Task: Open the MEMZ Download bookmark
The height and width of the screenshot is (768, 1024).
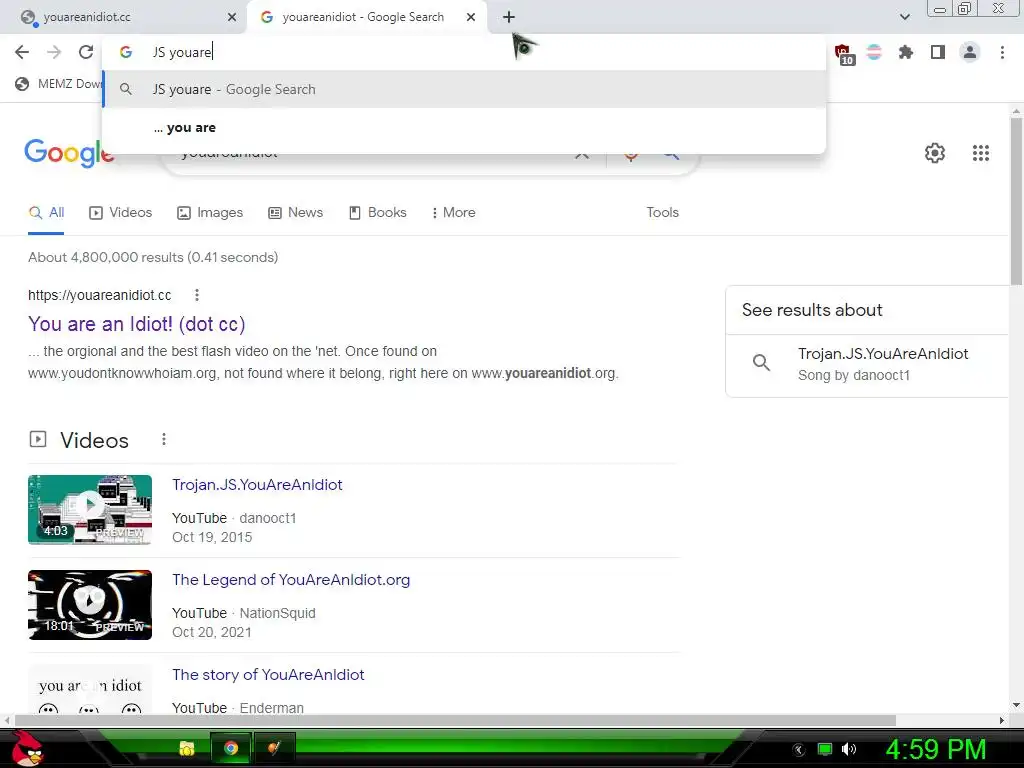Action: click(59, 84)
